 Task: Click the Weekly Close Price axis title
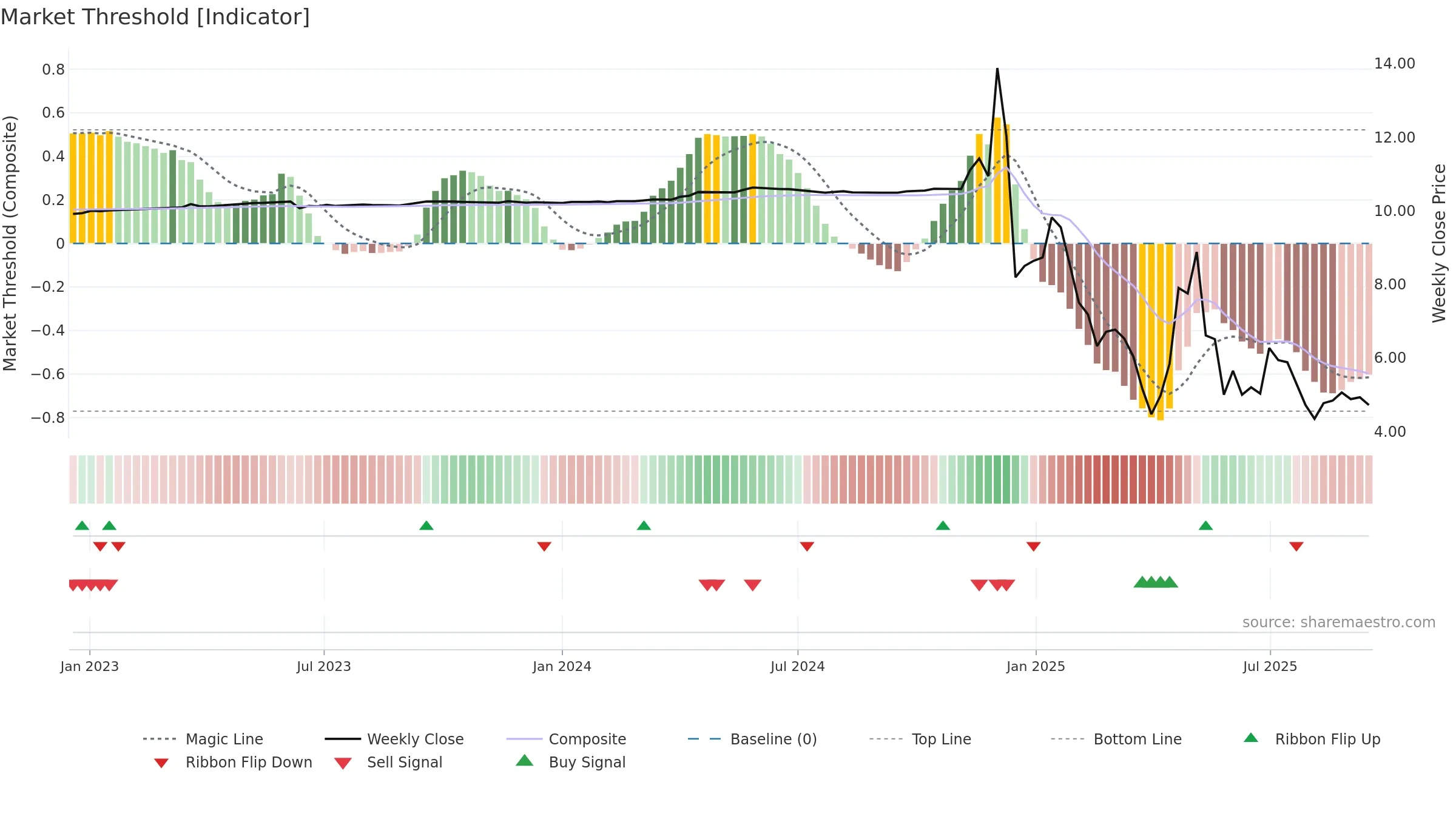pos(1439,243)
